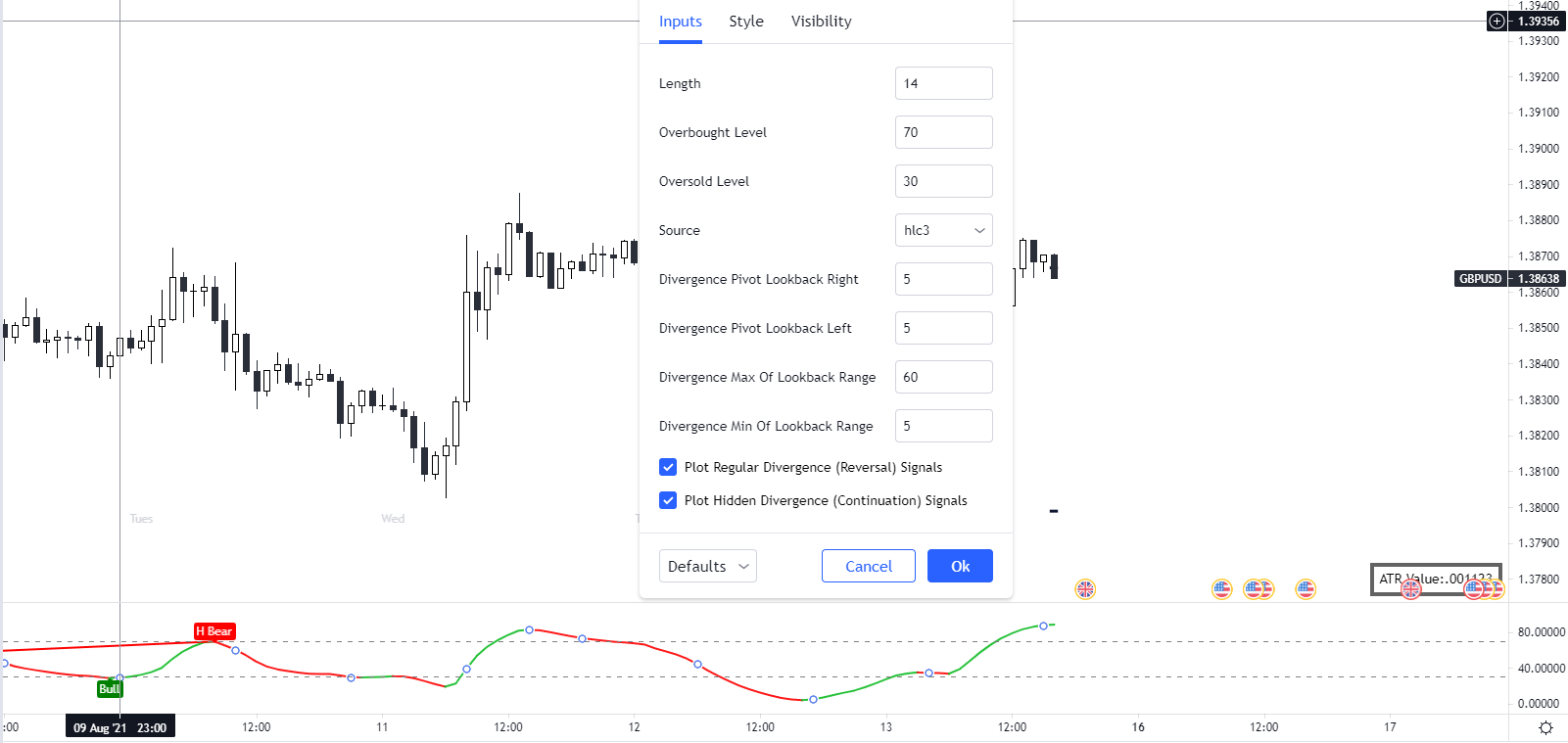This screenshot has height=743, width=1568.
Task: Open chart settings gear at bottom-right corner
Action: 1545,727
